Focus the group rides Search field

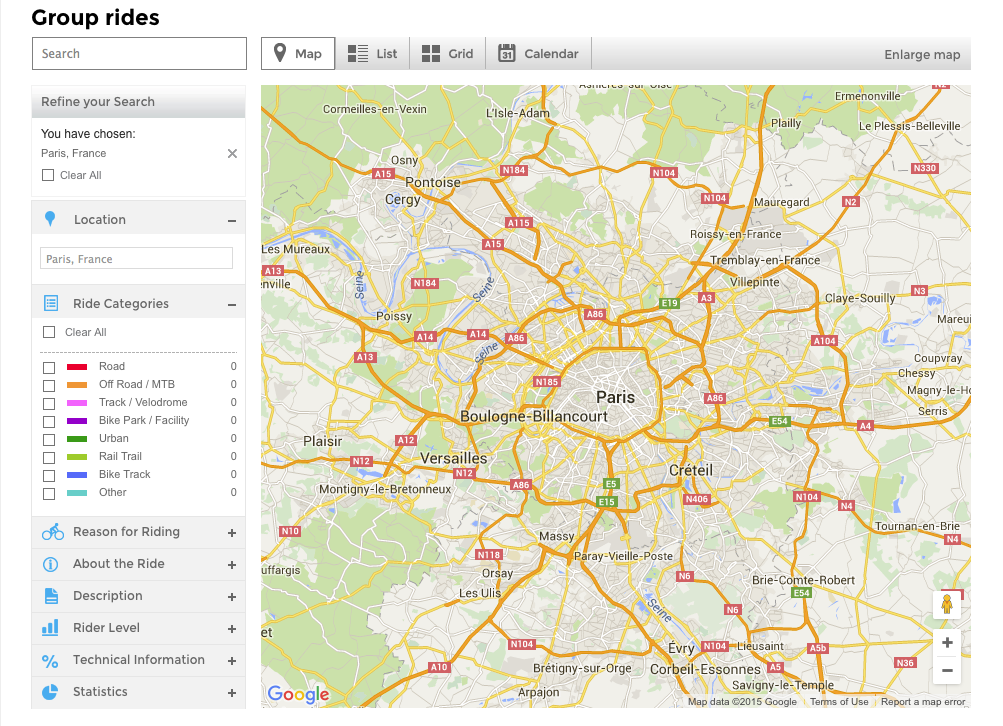pyautogui.click(x=139, y=53)
